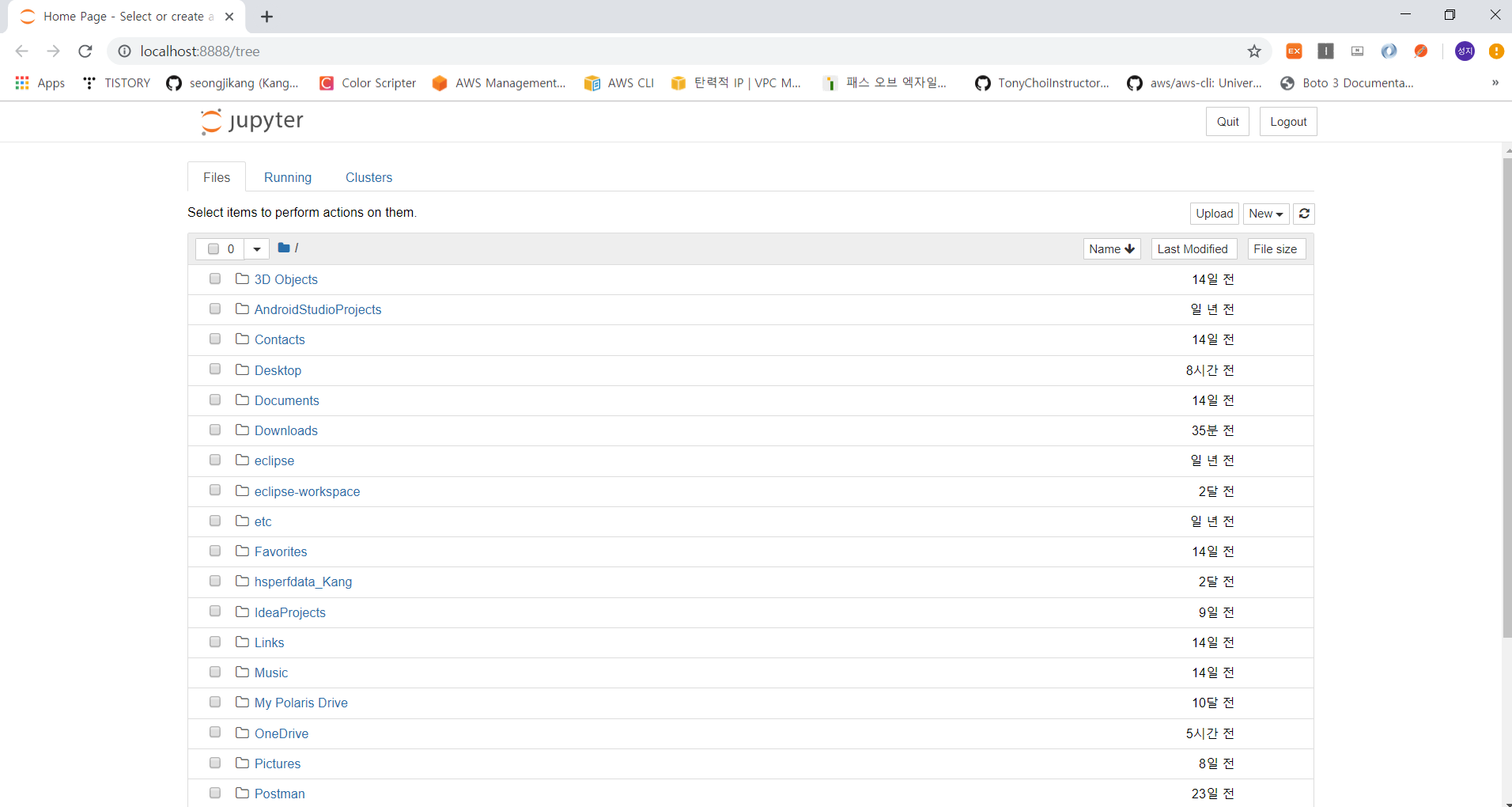
Task: Open the TonyChoiInstructor GitHub bookmark
Action: click(1042, 83)
